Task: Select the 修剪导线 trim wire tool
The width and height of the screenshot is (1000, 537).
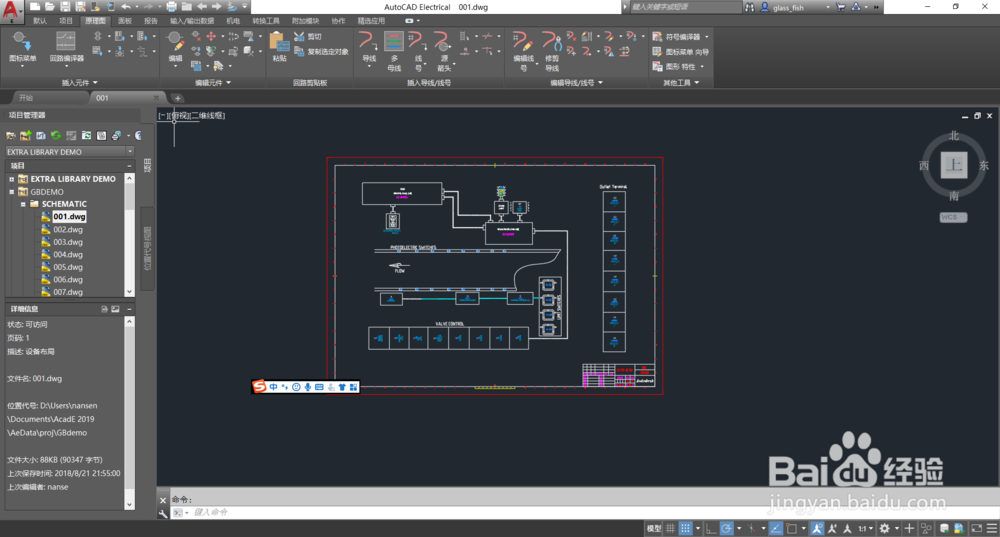Action: (552, 51)
